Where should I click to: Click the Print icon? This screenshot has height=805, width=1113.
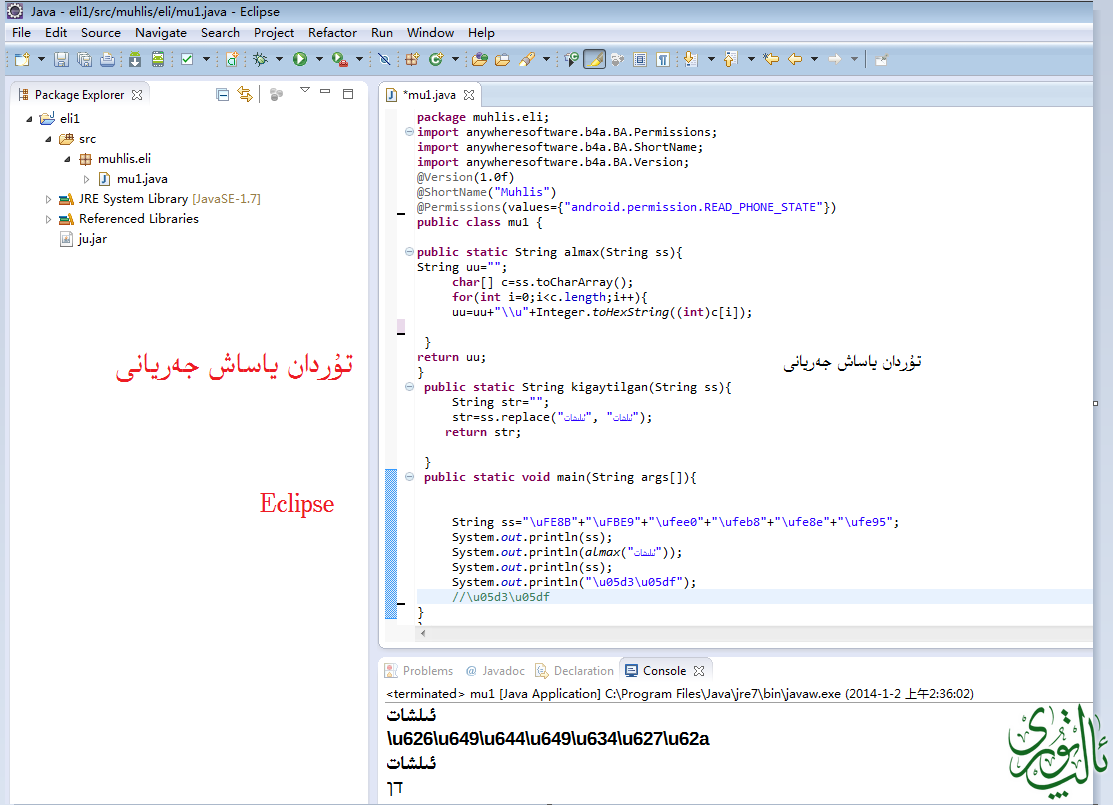(107, 60)
